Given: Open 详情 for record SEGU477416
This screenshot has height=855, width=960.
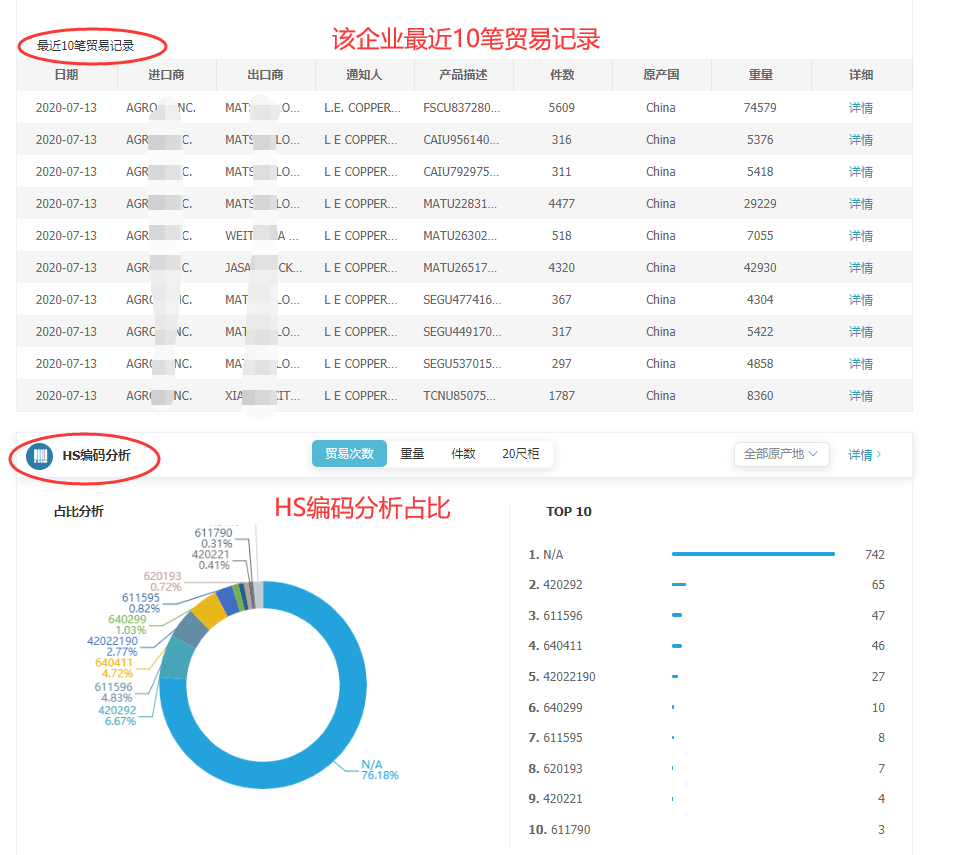Looking at the screenshot, I should (x=860, y=299).
